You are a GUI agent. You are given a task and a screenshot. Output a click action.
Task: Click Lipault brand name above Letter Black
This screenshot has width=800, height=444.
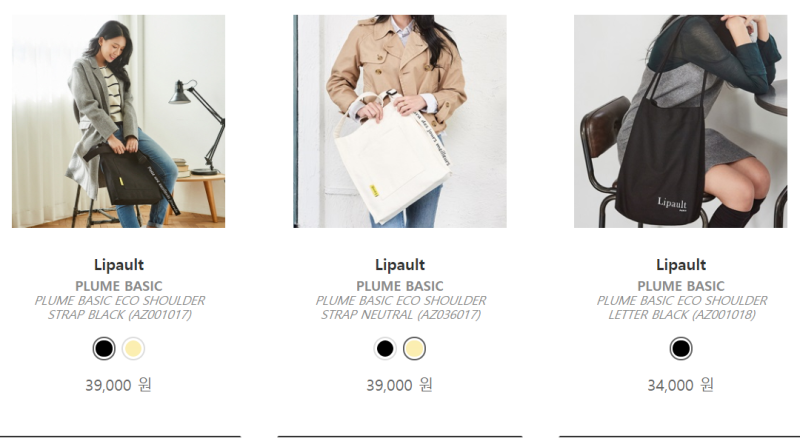coord(681,265)
